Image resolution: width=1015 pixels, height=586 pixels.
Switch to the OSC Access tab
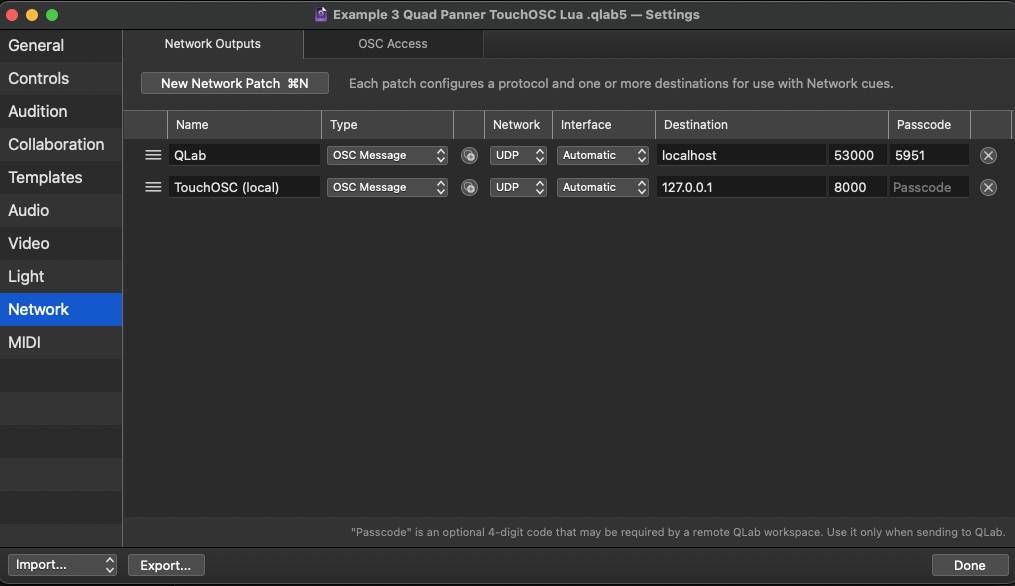tap(392, 44)
